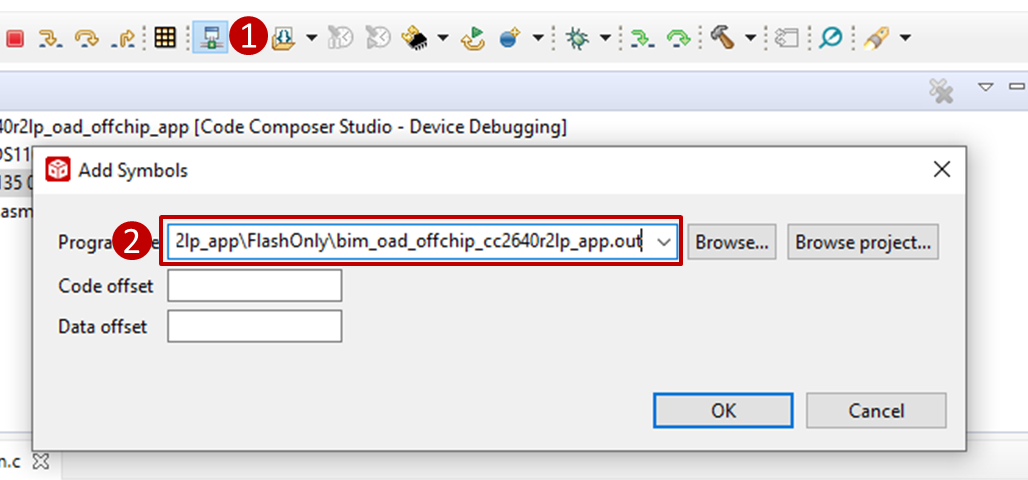This screenshot has height=480, width=1028.
Task: Open the Debug view menu triangle
Action: pos(985,87)
